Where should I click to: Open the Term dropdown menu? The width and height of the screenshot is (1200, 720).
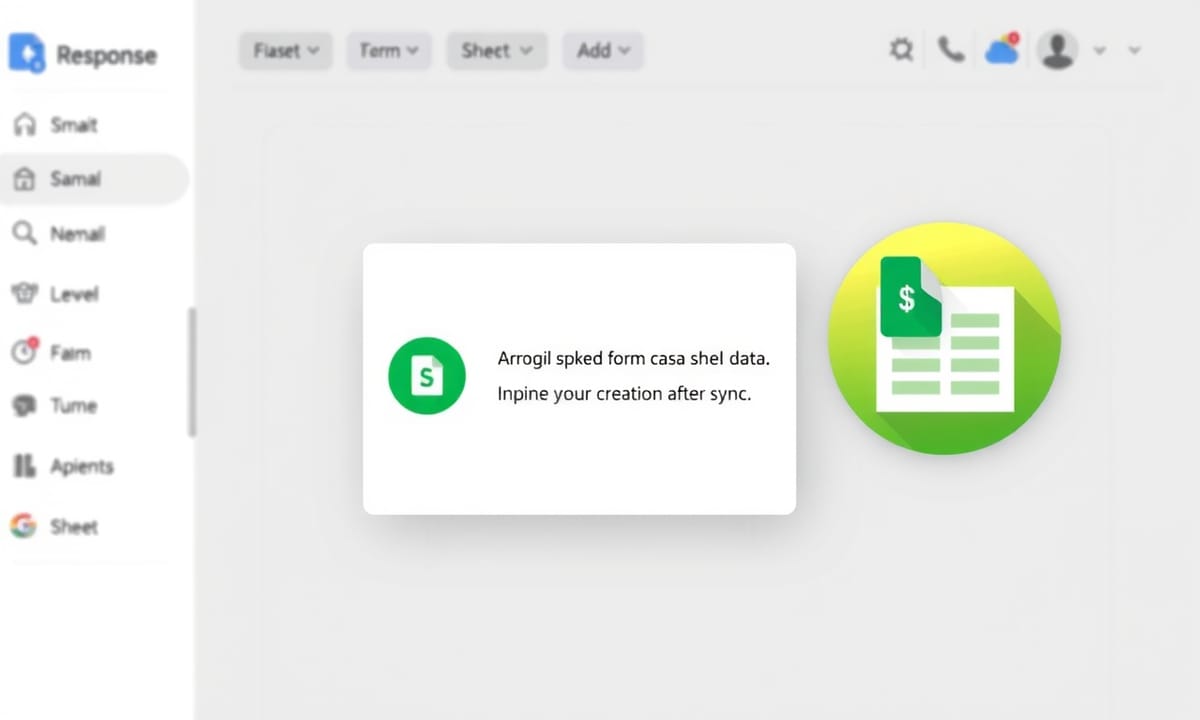(388, 50)
